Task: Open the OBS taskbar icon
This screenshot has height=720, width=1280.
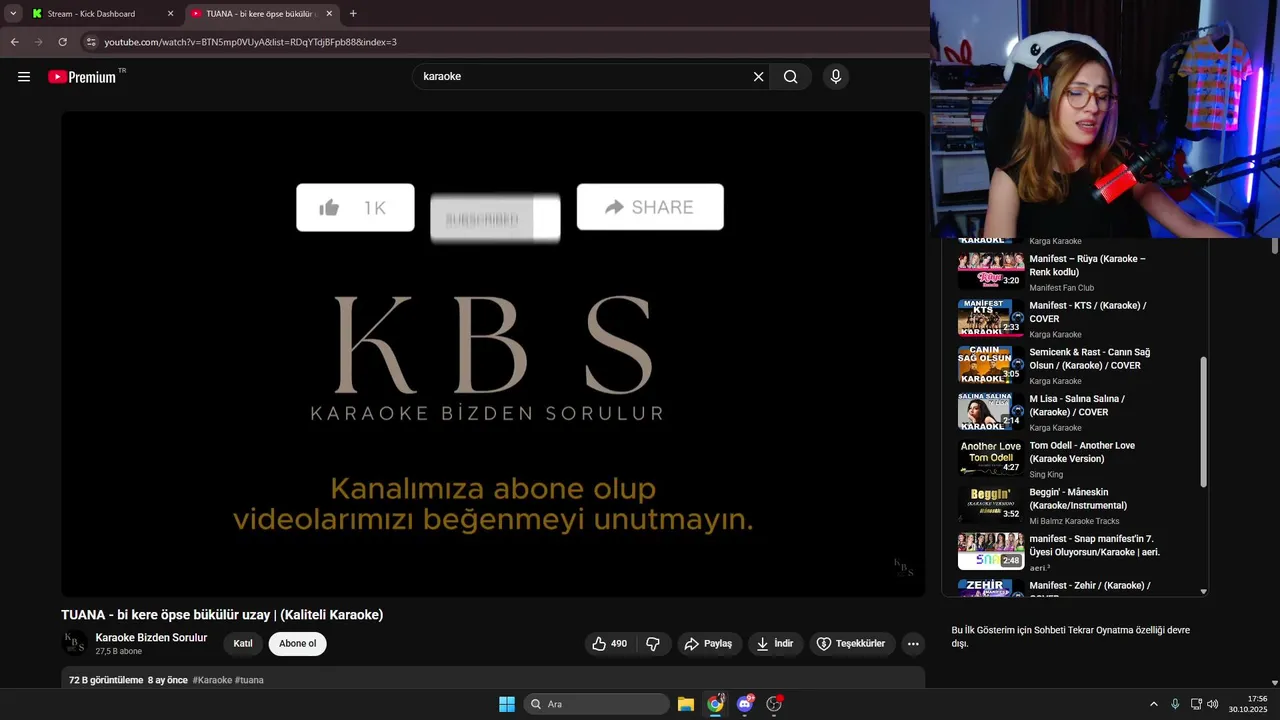Action: pyautogui.click(x=774, y=704)
